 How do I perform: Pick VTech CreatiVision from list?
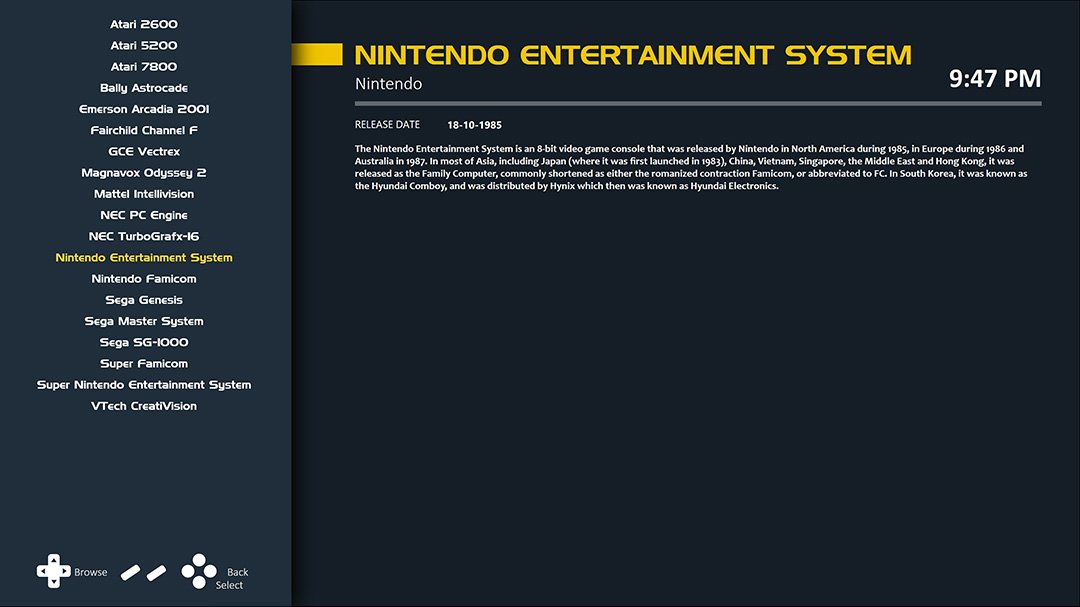tap(144, 407)
